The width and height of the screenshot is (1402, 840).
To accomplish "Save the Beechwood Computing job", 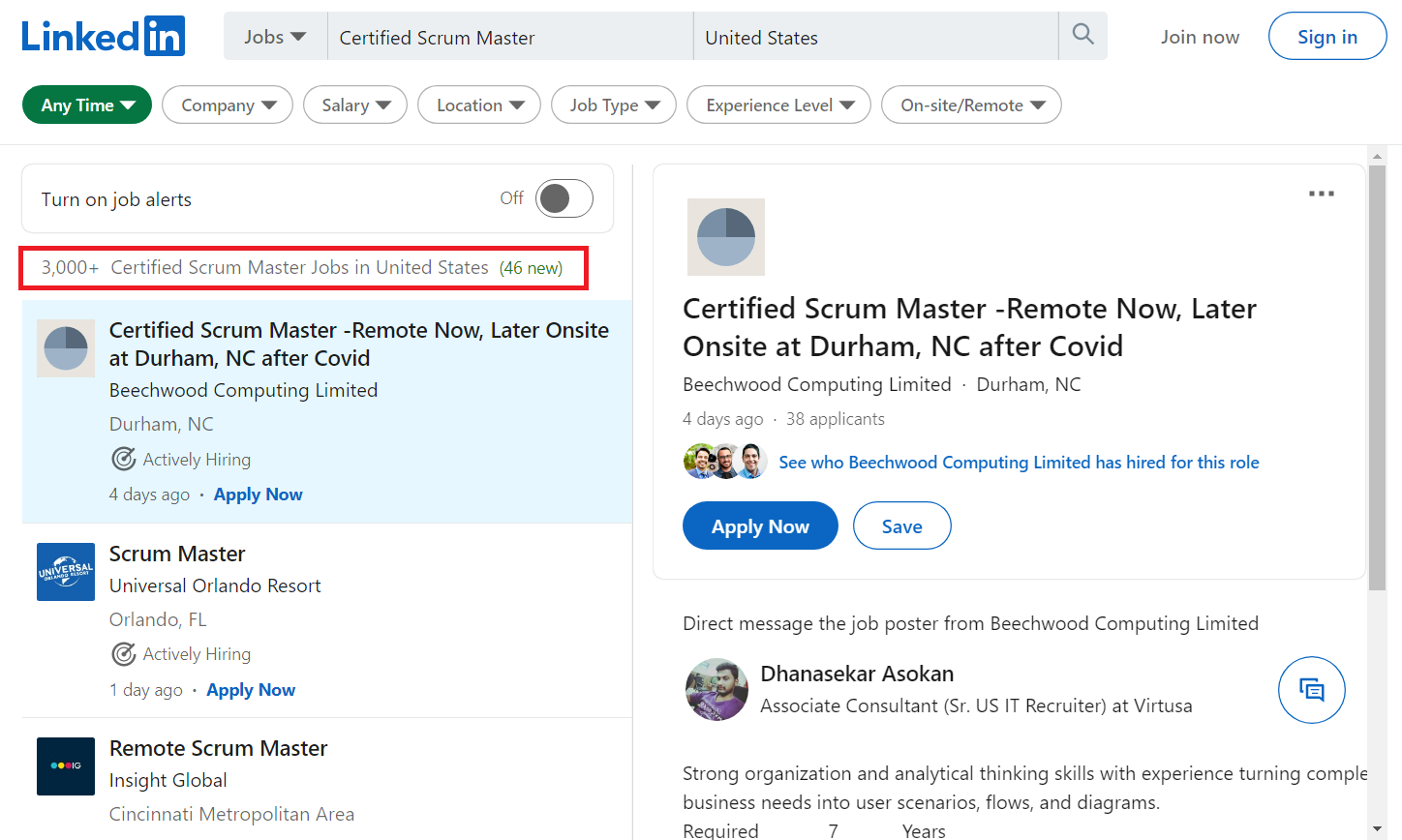I will click(x=901, y=526).
